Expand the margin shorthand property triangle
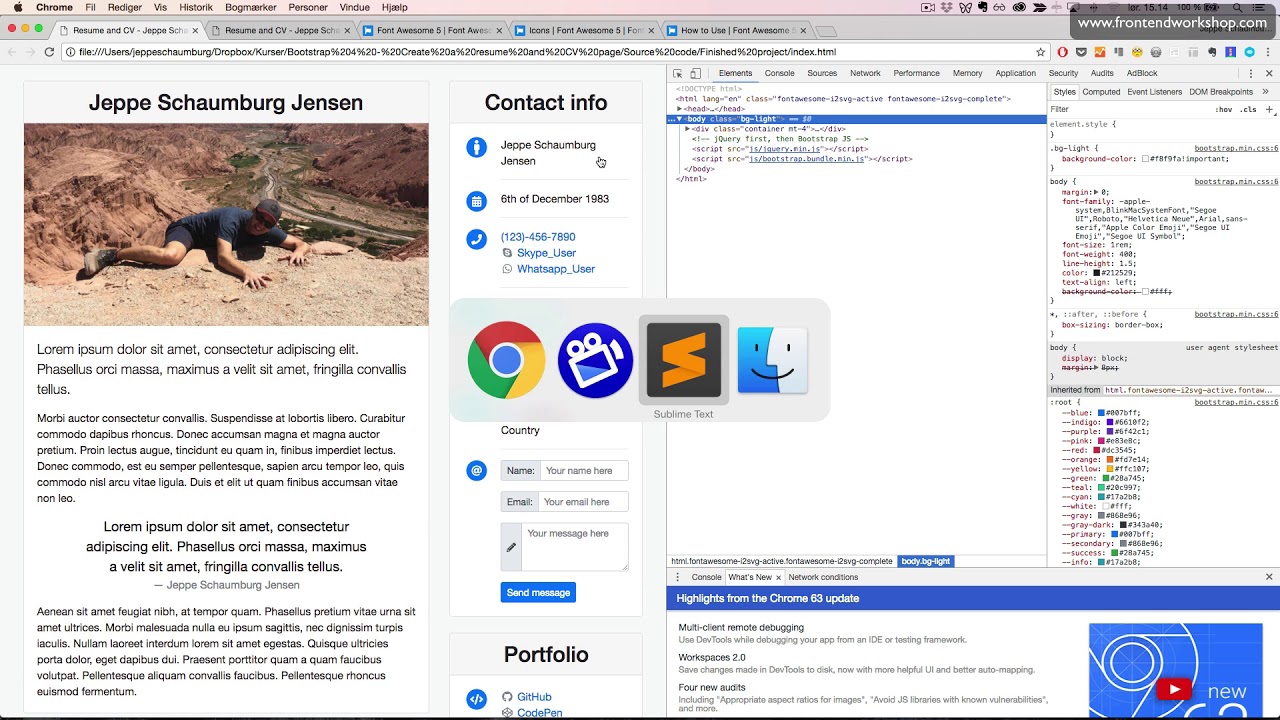Image resolution: width=1280 pixels, height=720 pixels. pos(1096,192)
